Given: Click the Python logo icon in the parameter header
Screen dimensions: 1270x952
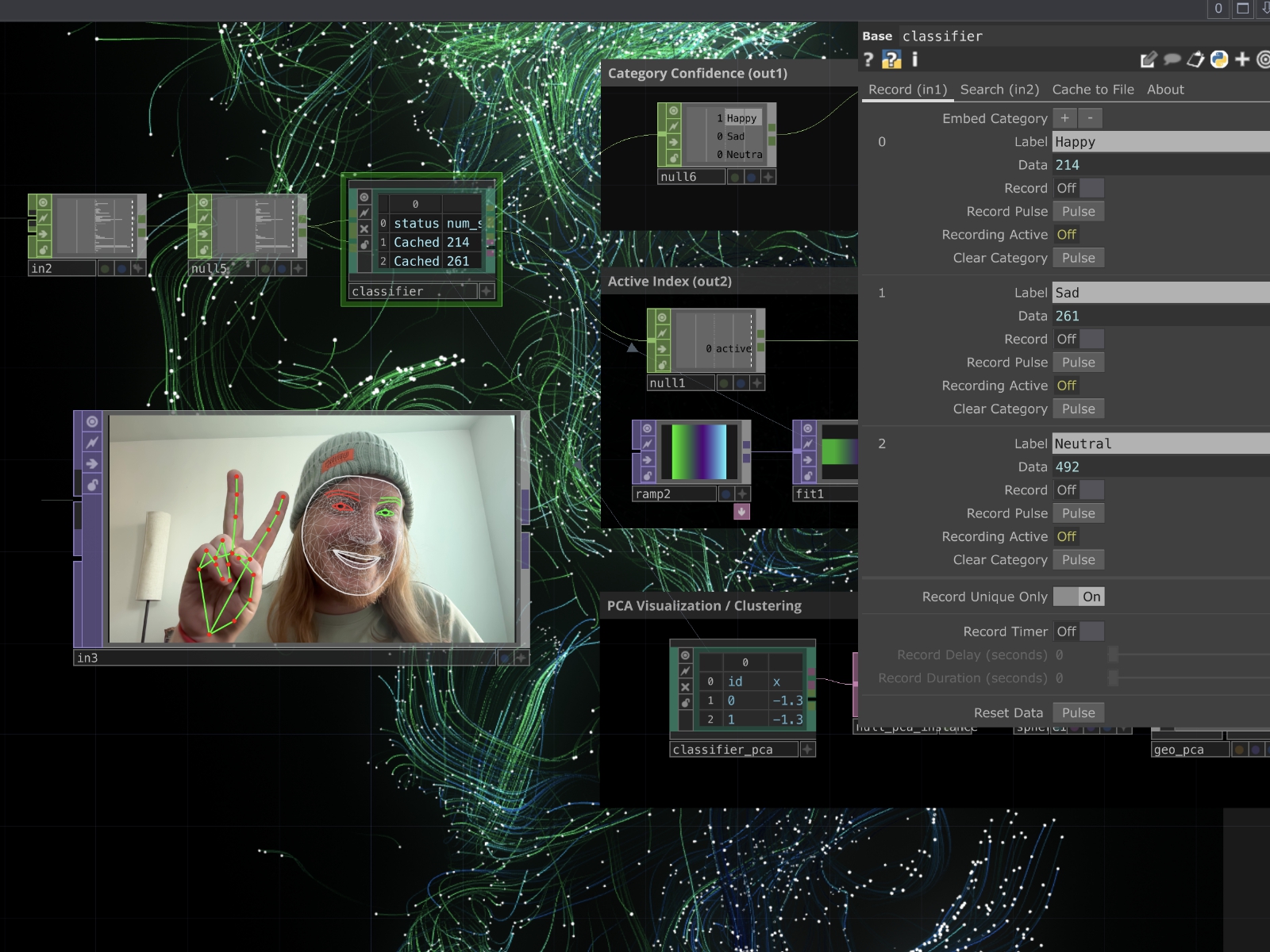Looking at the screenshot, I should click(x=1219, y=59).
